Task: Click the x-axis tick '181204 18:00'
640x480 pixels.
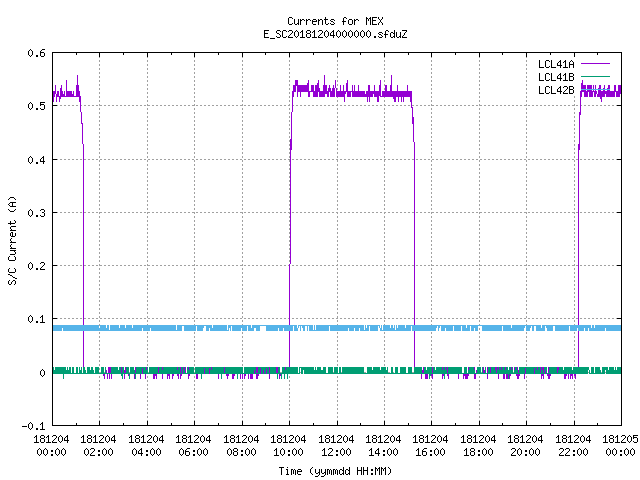Action: [478, 446]
